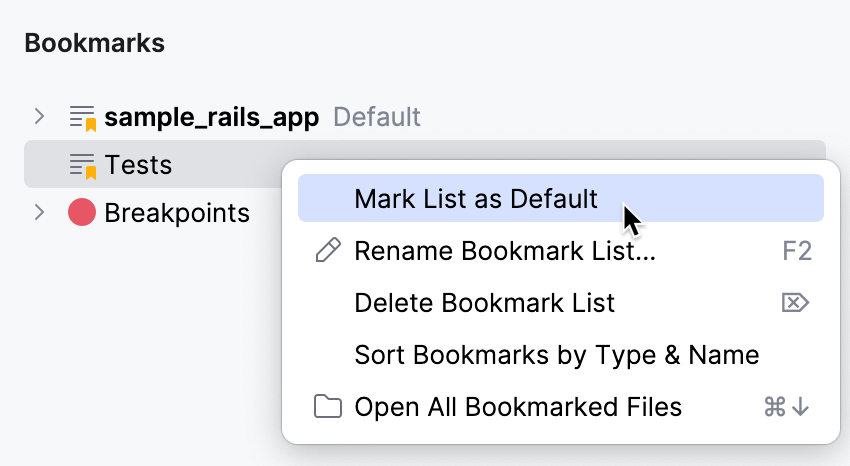Click the Bookmarks panel title
The image size is (850, 466).
coord(94,43)
